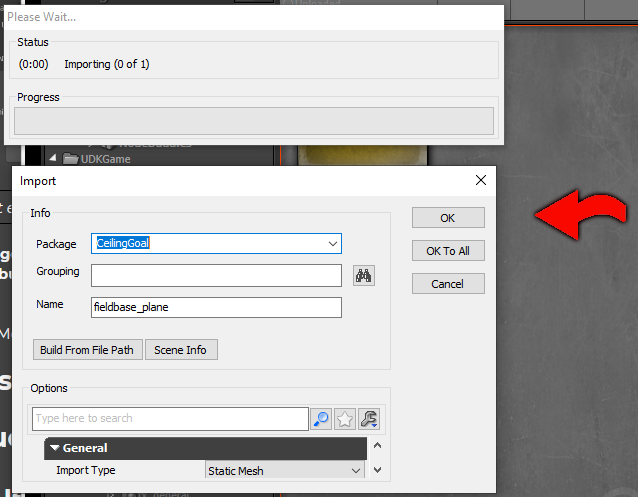This screenshot has width=638, height=497.
Task: Open the Import Type Static Mesh dropdown
Action: point(285,471)
